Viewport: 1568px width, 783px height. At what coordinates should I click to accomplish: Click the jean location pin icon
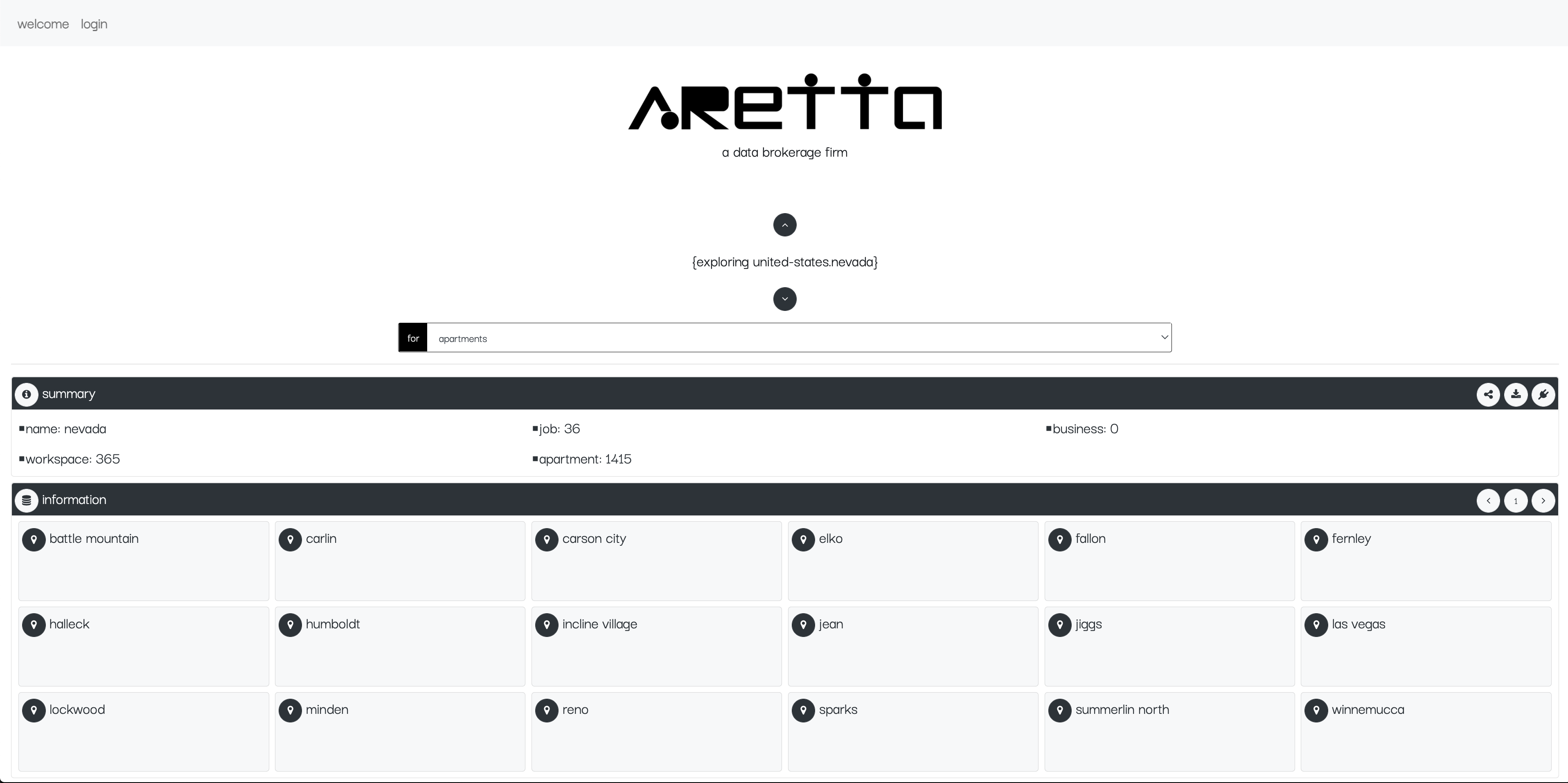pyautogui.click(x=804, y=625)
